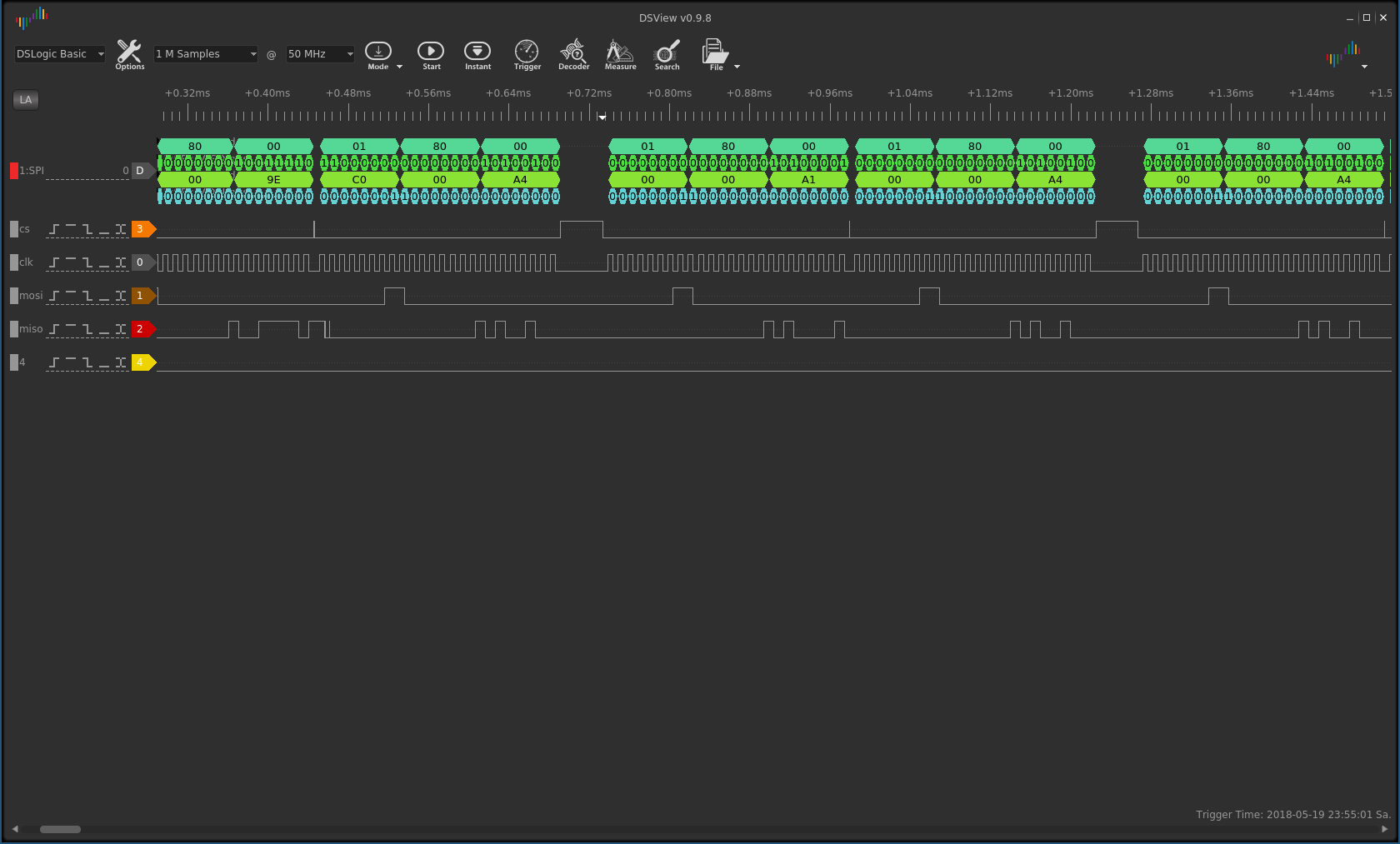This screenshot has height=844, width=1400.
Task: Click the miso channel name label
Action: [31, 329]
